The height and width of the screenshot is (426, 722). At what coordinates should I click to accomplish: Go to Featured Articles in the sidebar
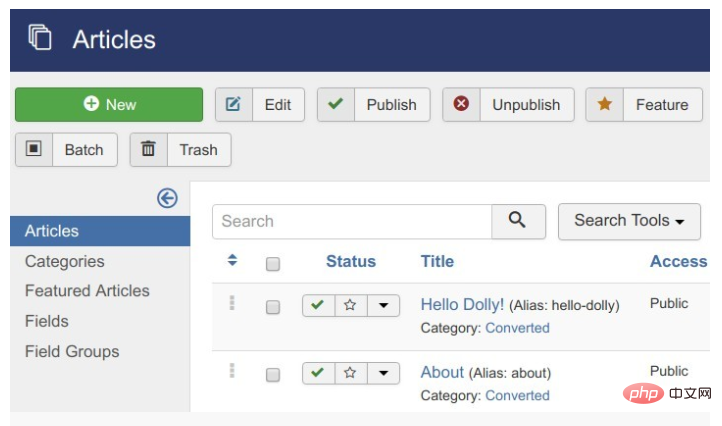tap(87, 291)
